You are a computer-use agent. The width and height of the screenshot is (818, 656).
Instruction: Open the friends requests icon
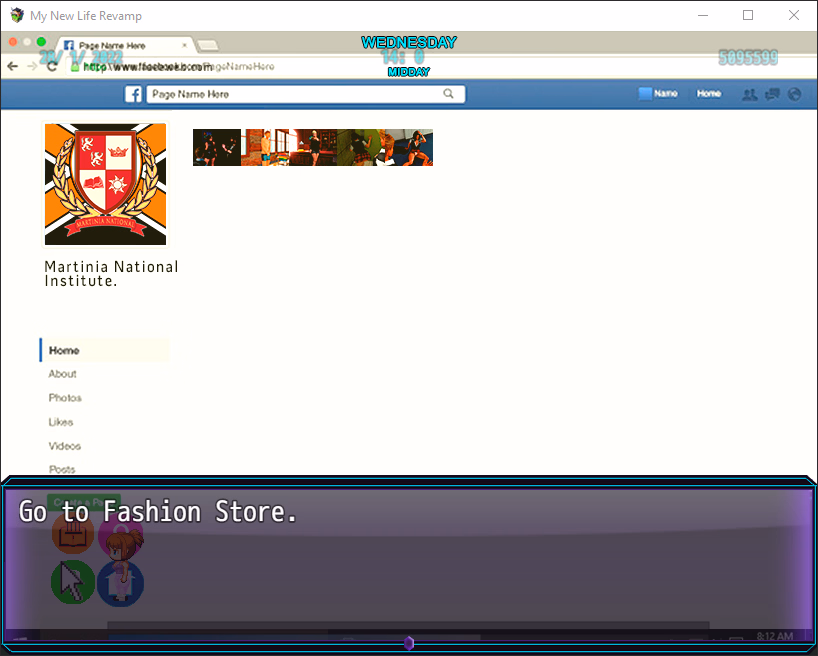pyautogui.click(x=749, y=94)
